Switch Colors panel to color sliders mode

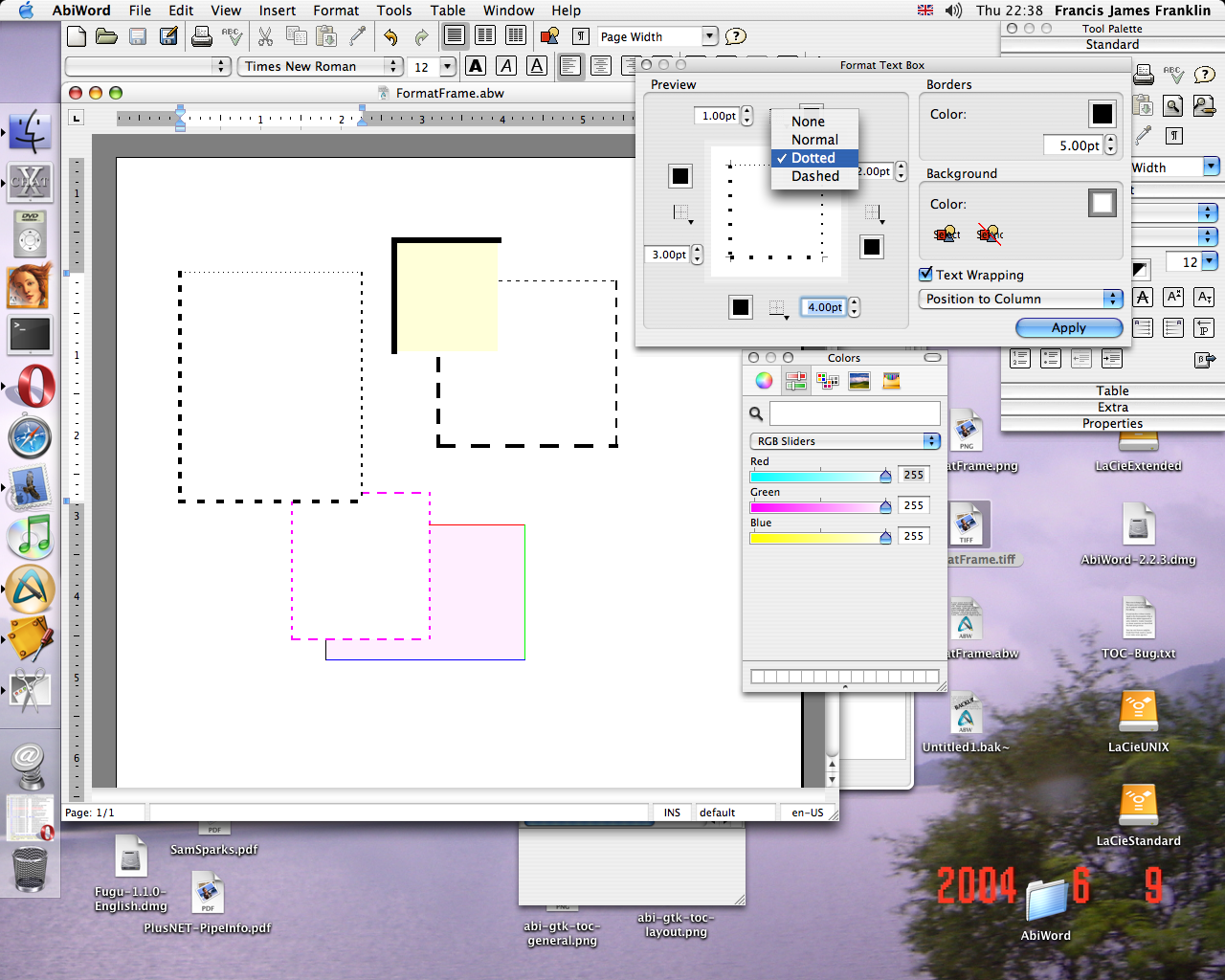[x=795, y=381]
